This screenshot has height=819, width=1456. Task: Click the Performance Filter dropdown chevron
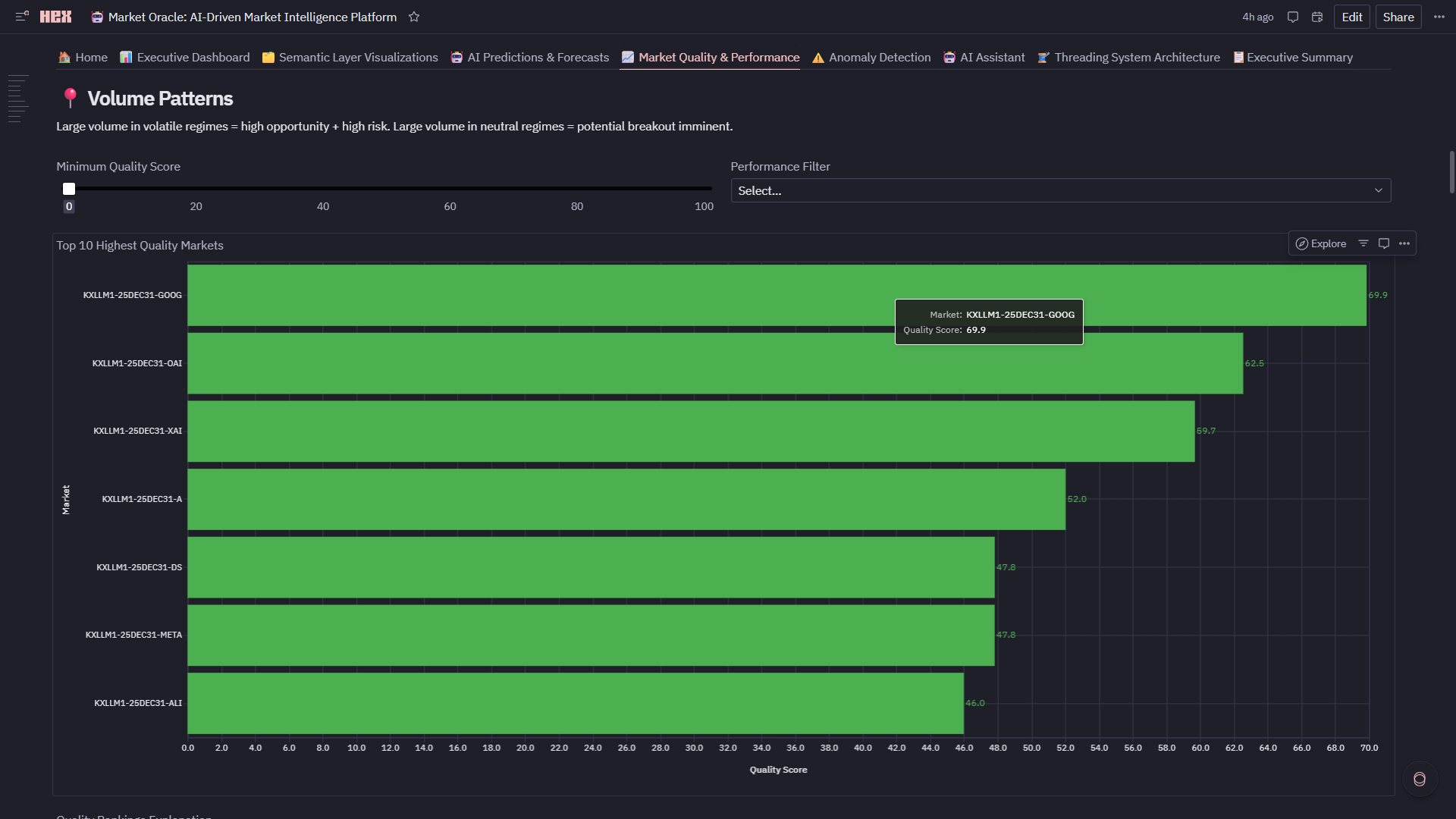(x=1378, y=190)
